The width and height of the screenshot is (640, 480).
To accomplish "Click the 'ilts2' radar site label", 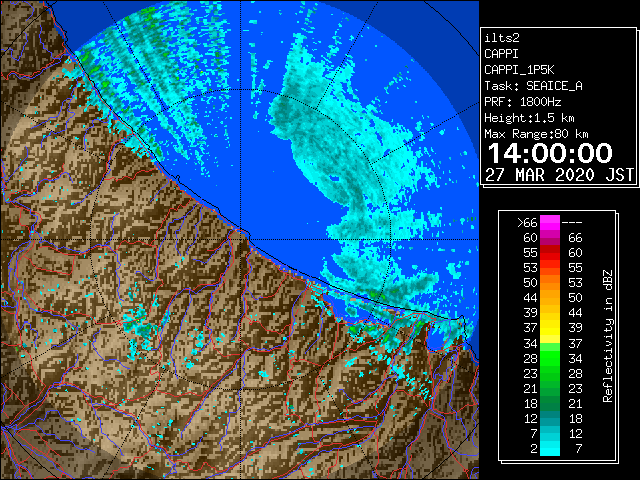I will tap(502, 38).
